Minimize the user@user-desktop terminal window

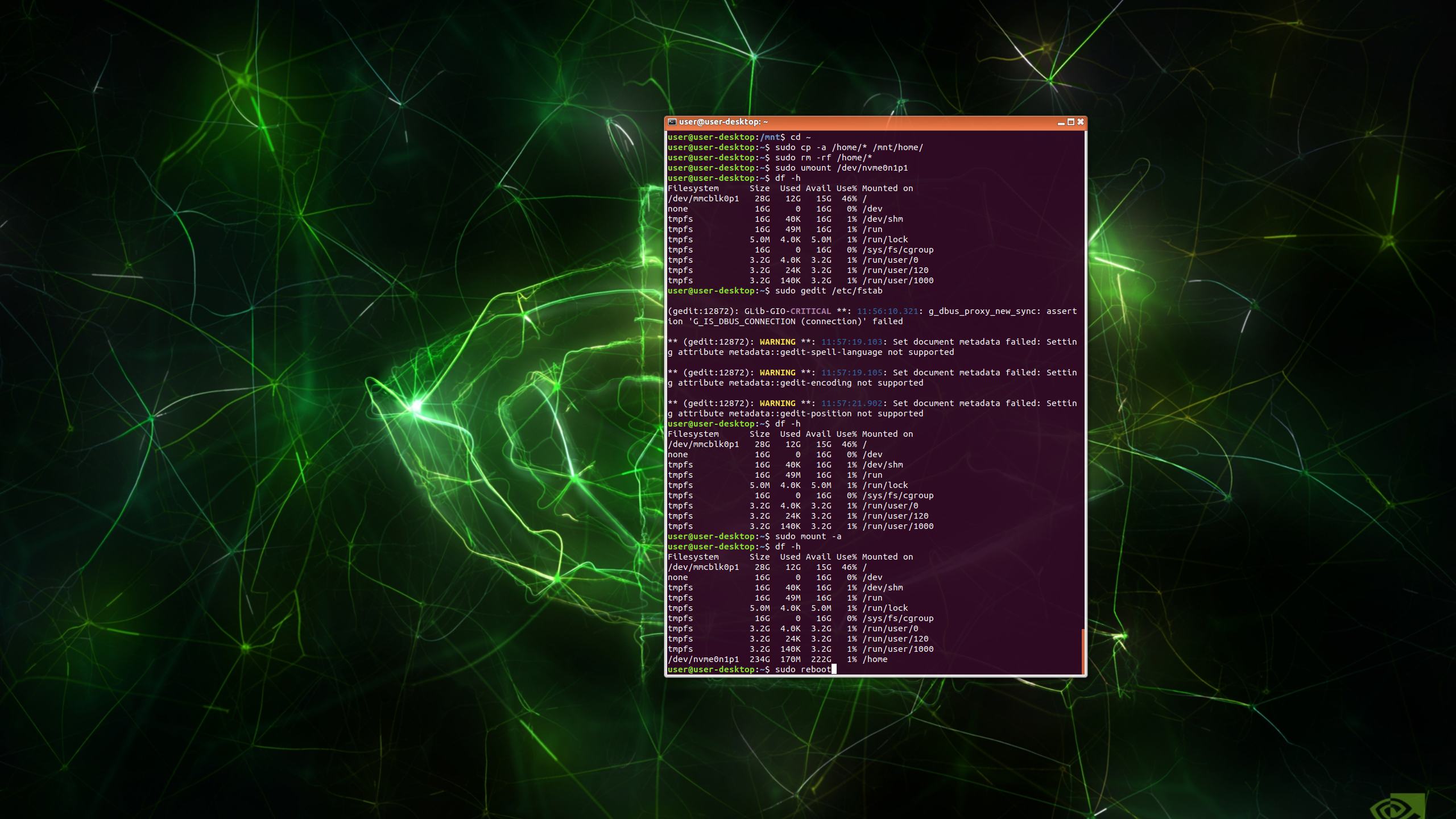[x=1061, y=122]
